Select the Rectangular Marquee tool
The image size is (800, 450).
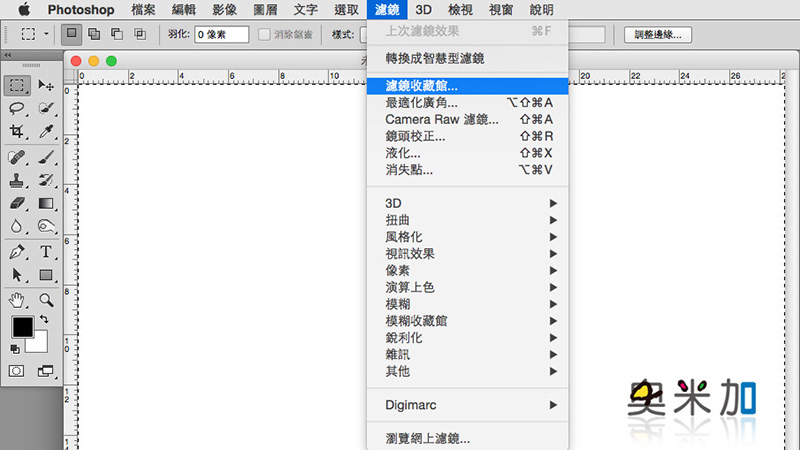coord(17,85)
